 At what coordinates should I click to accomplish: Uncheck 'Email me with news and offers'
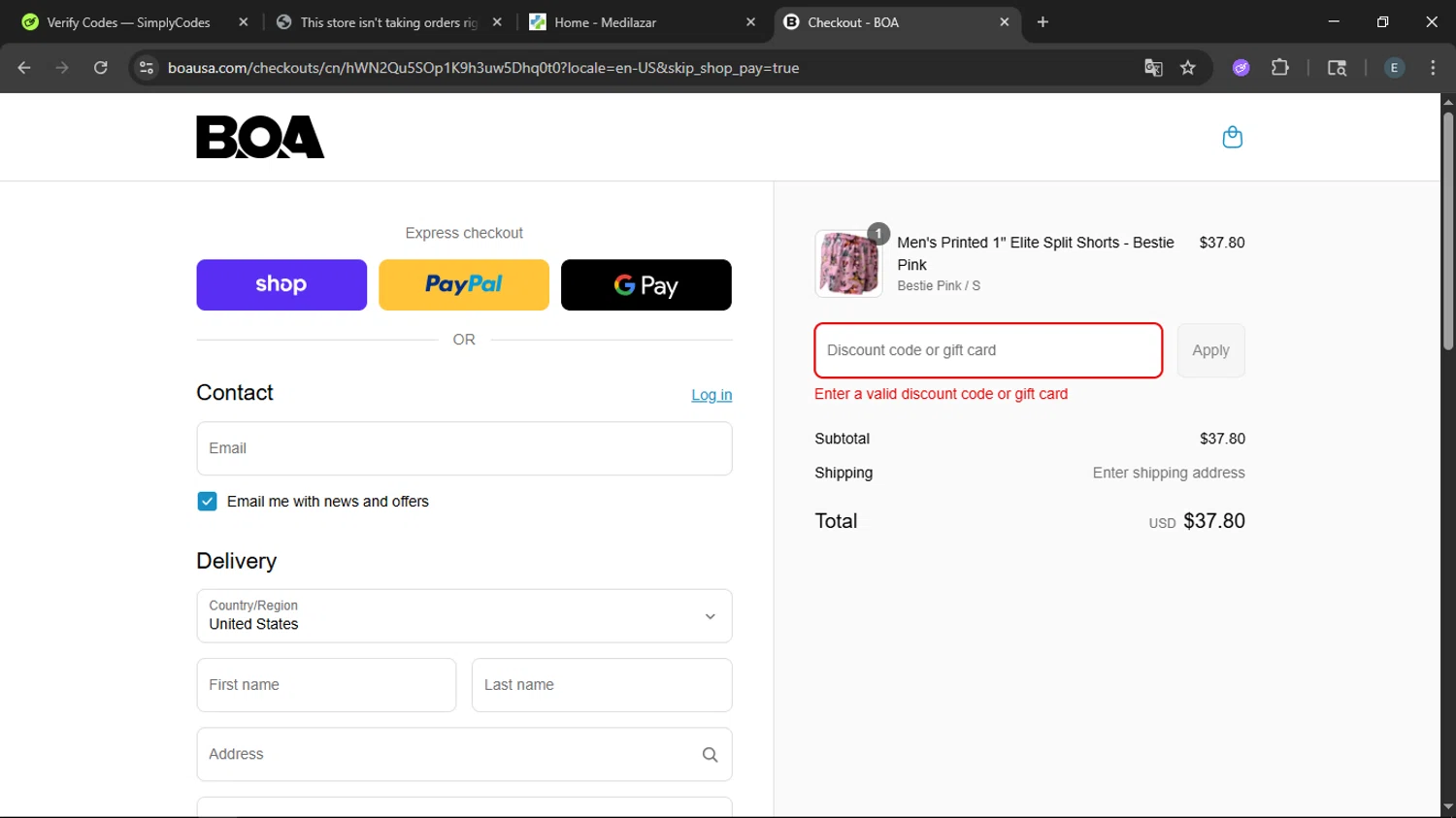point(207,502)
